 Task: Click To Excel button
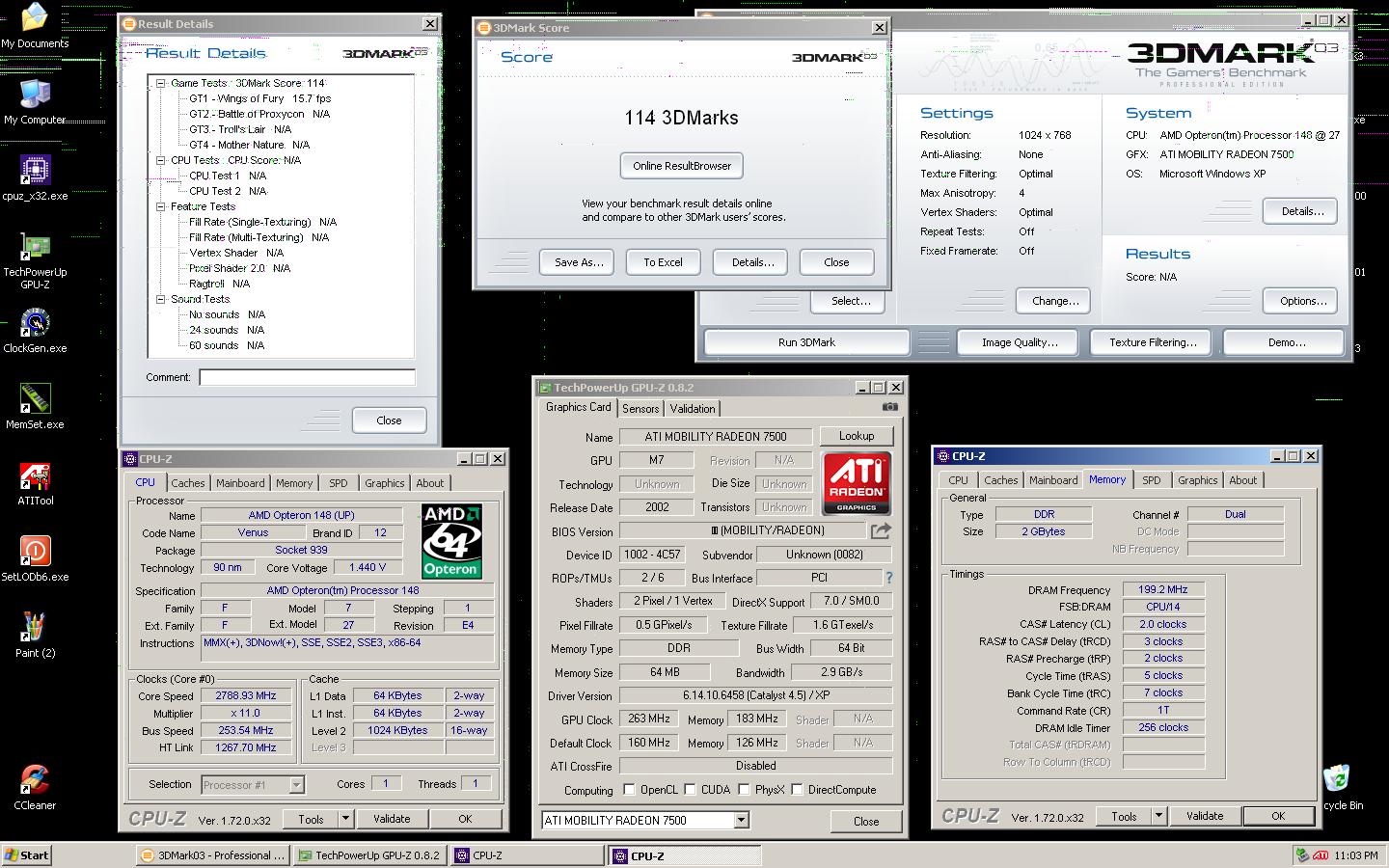[663, 262]
